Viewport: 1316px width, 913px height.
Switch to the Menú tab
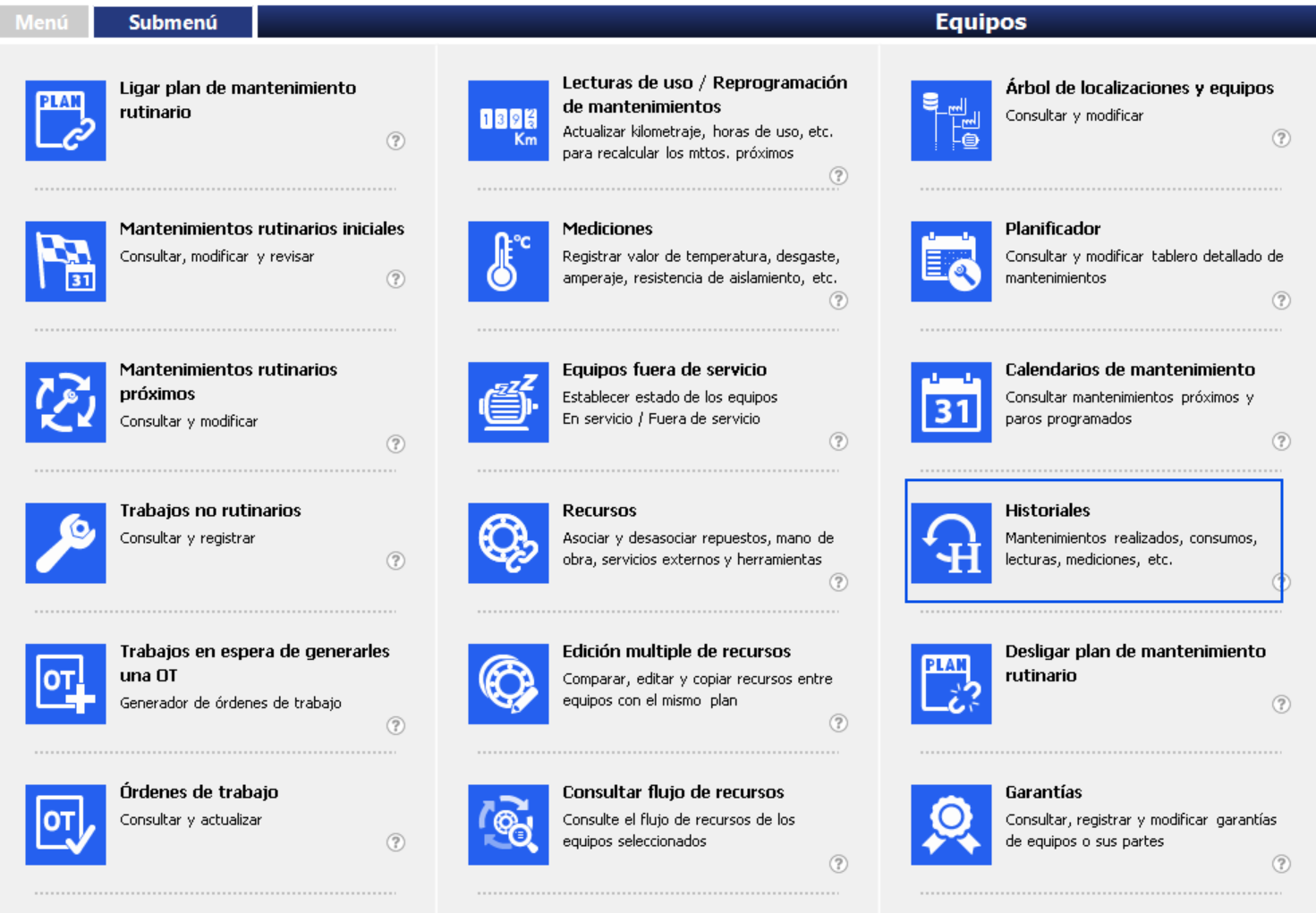(x=42, y=22)
